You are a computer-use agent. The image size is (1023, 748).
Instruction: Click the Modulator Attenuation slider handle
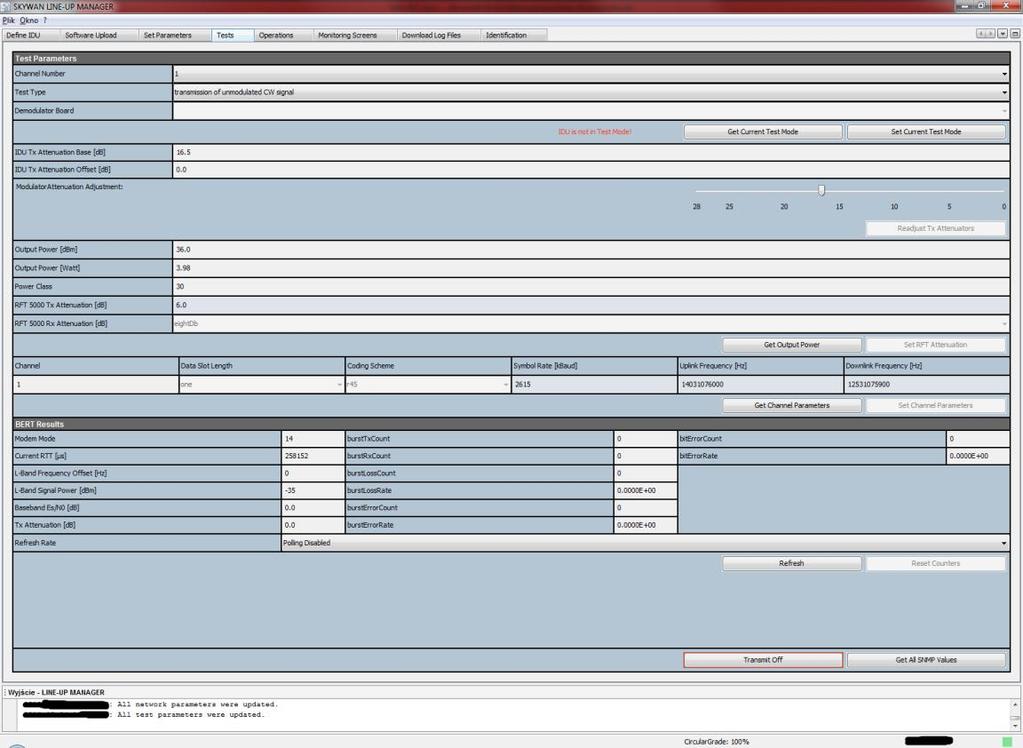[821, 191]
